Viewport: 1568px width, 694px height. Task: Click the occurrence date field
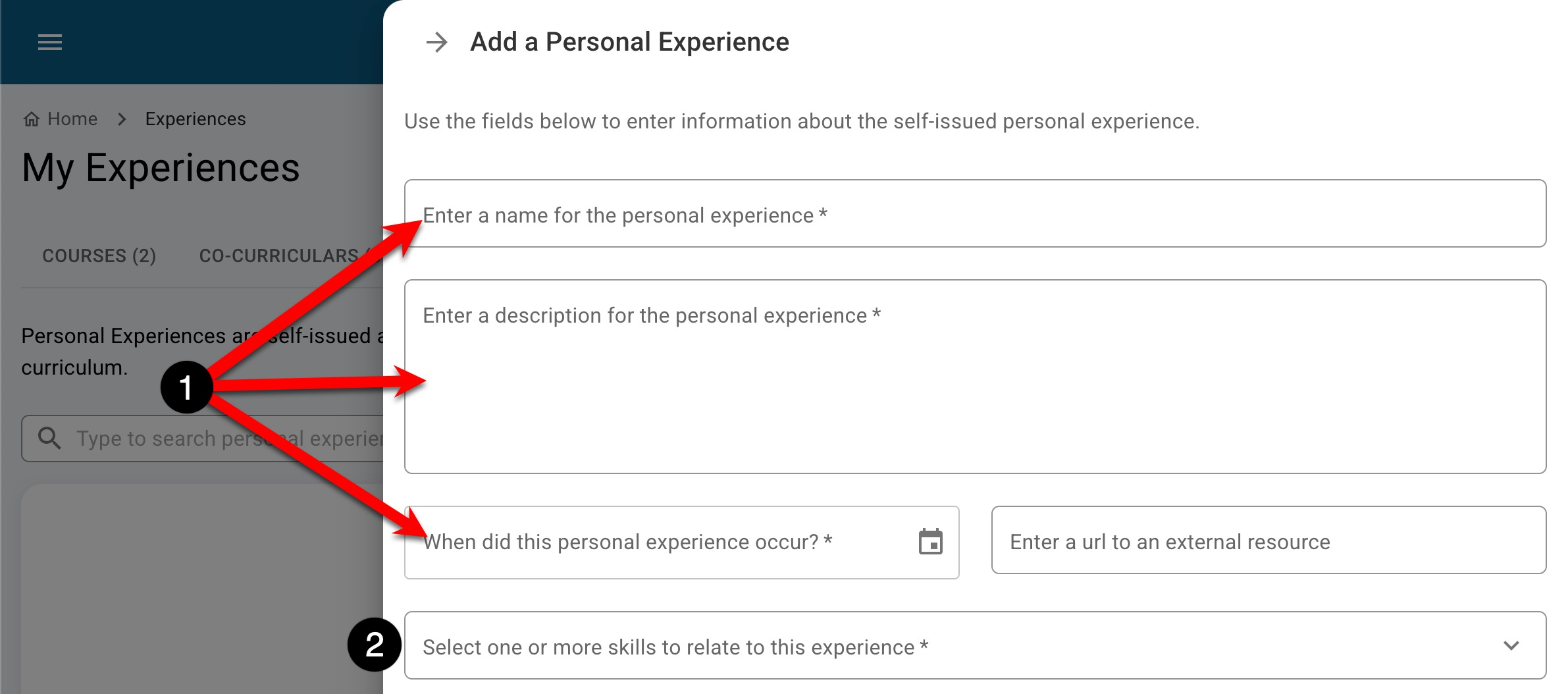(658, 542)
